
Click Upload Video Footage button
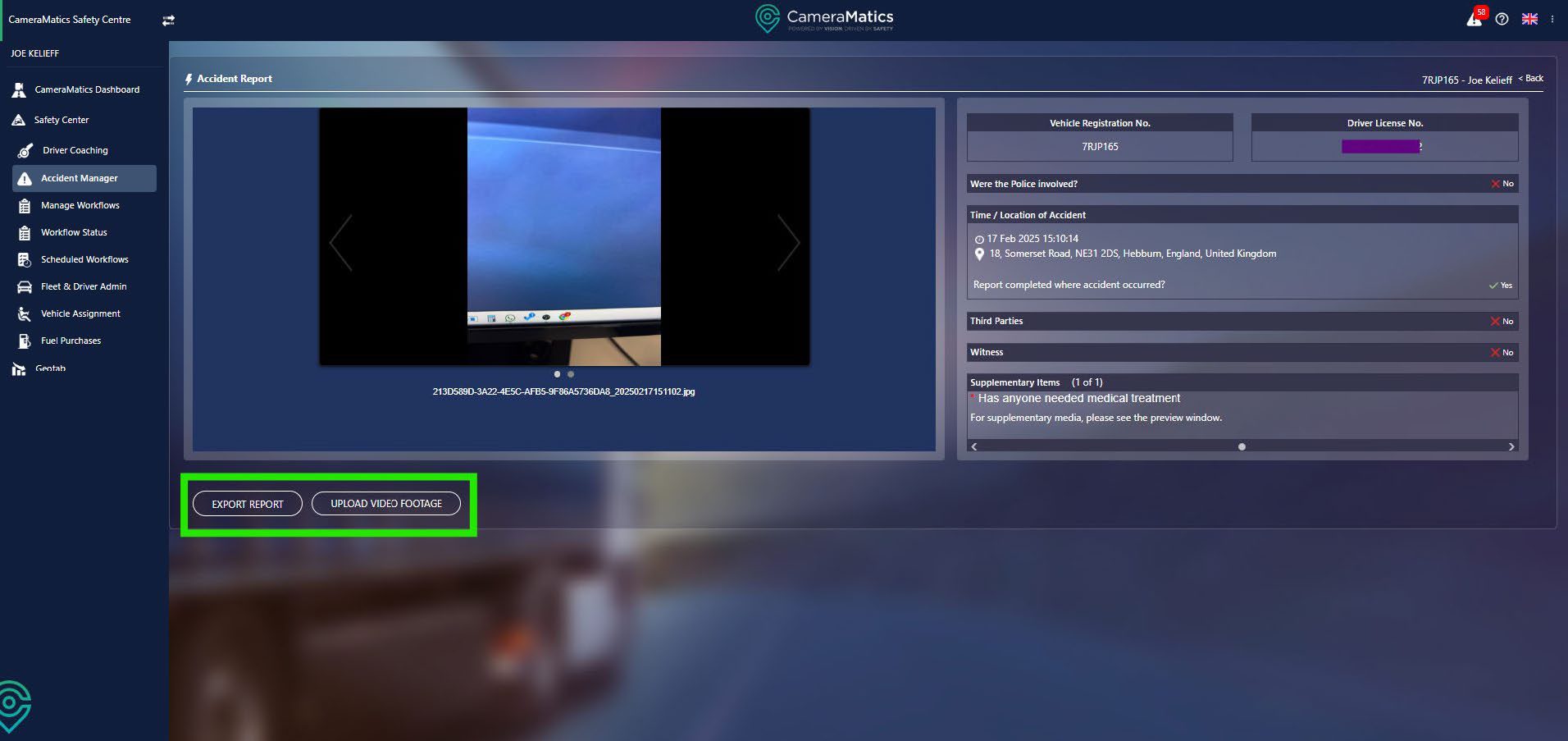[385, 504]
